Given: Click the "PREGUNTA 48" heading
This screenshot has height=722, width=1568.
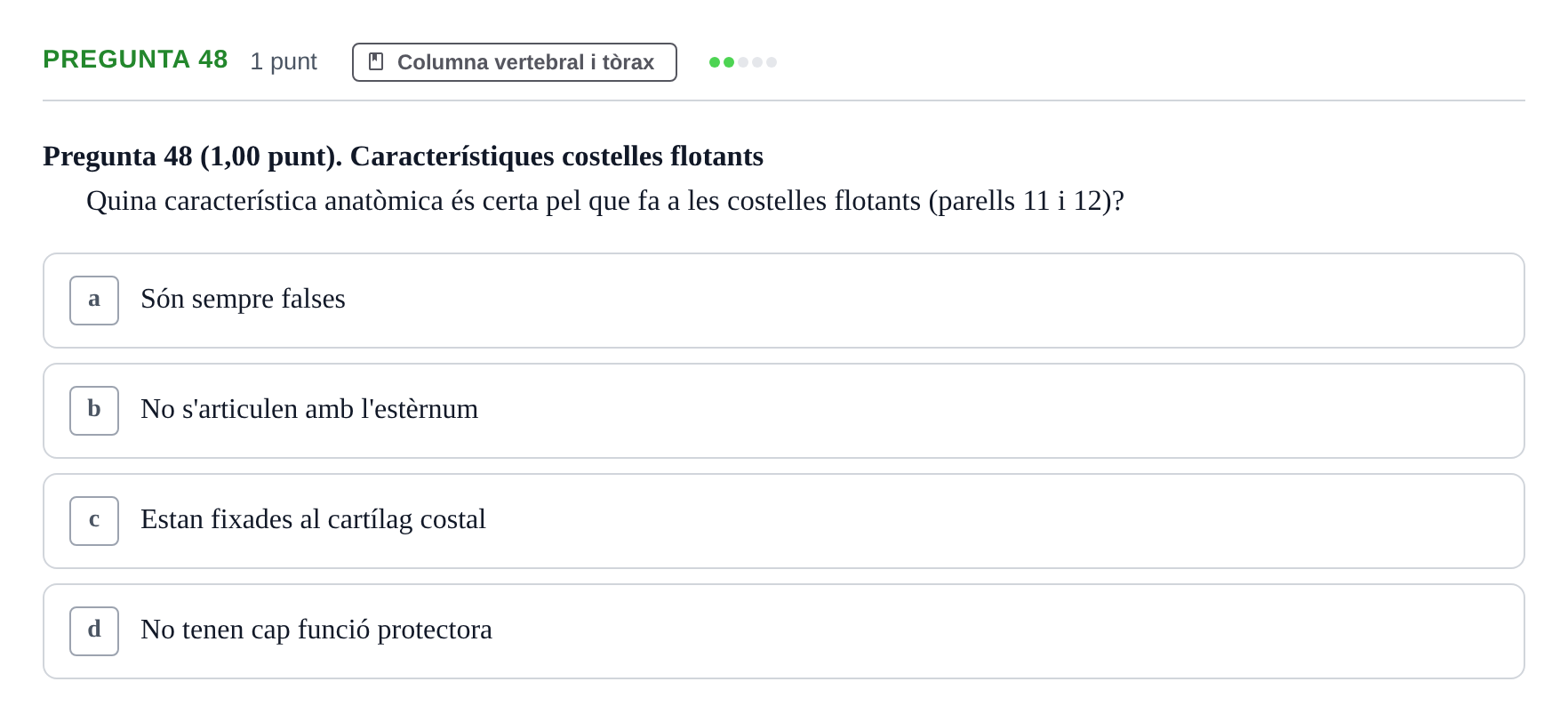Looking at the screenshot, I should 135,60.
